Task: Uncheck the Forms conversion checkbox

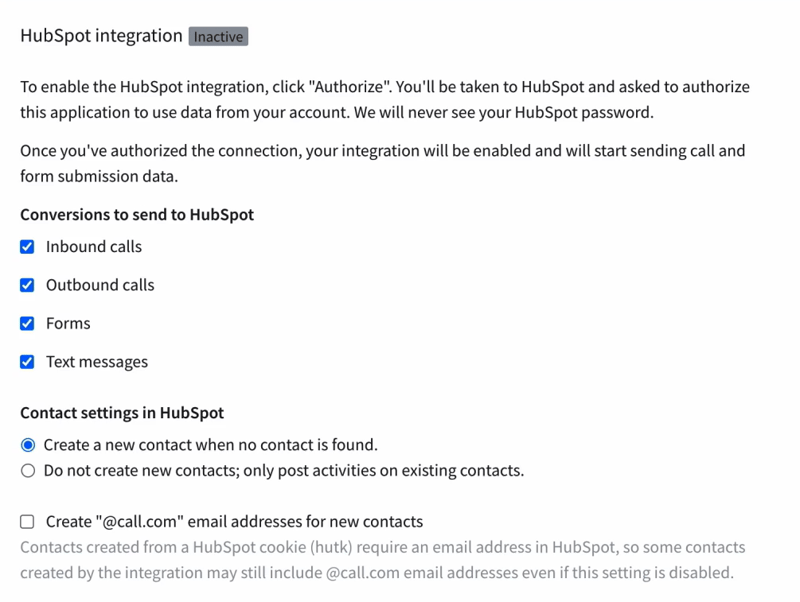Action: (27, 323)
